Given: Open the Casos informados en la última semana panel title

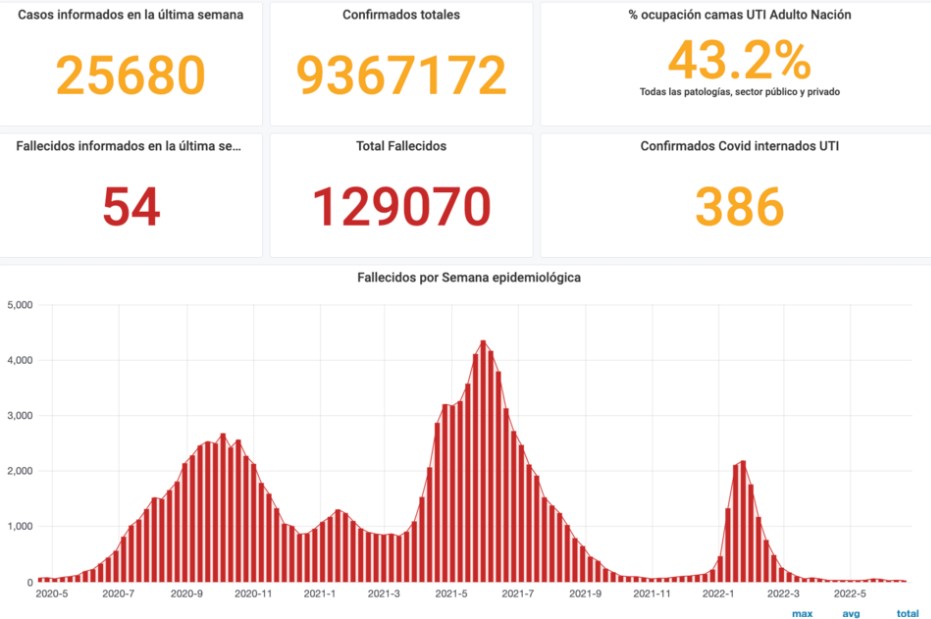Looking at the screenshot, I should (x=131, y=15).
